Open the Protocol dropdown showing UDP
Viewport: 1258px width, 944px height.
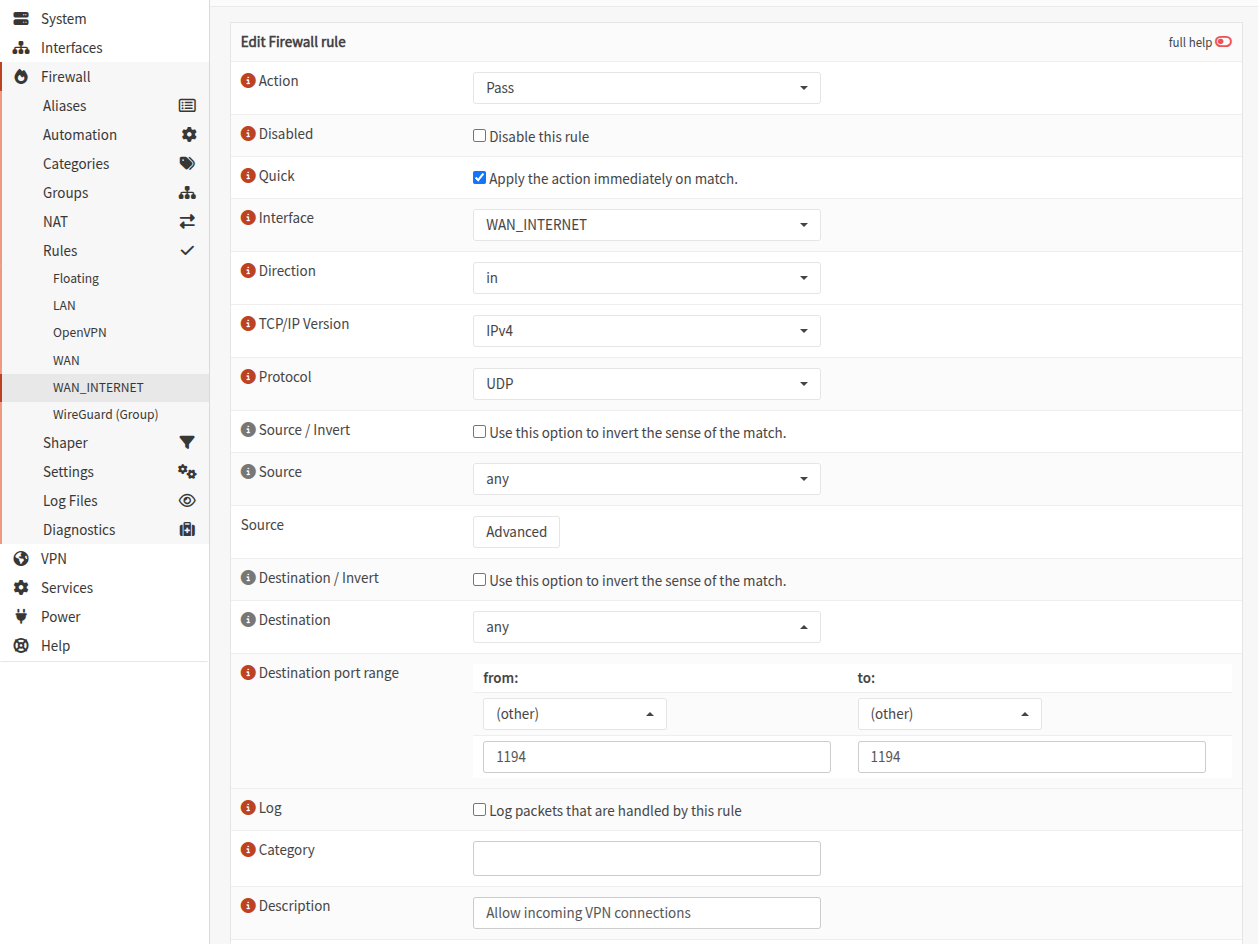tap(646, 384)
